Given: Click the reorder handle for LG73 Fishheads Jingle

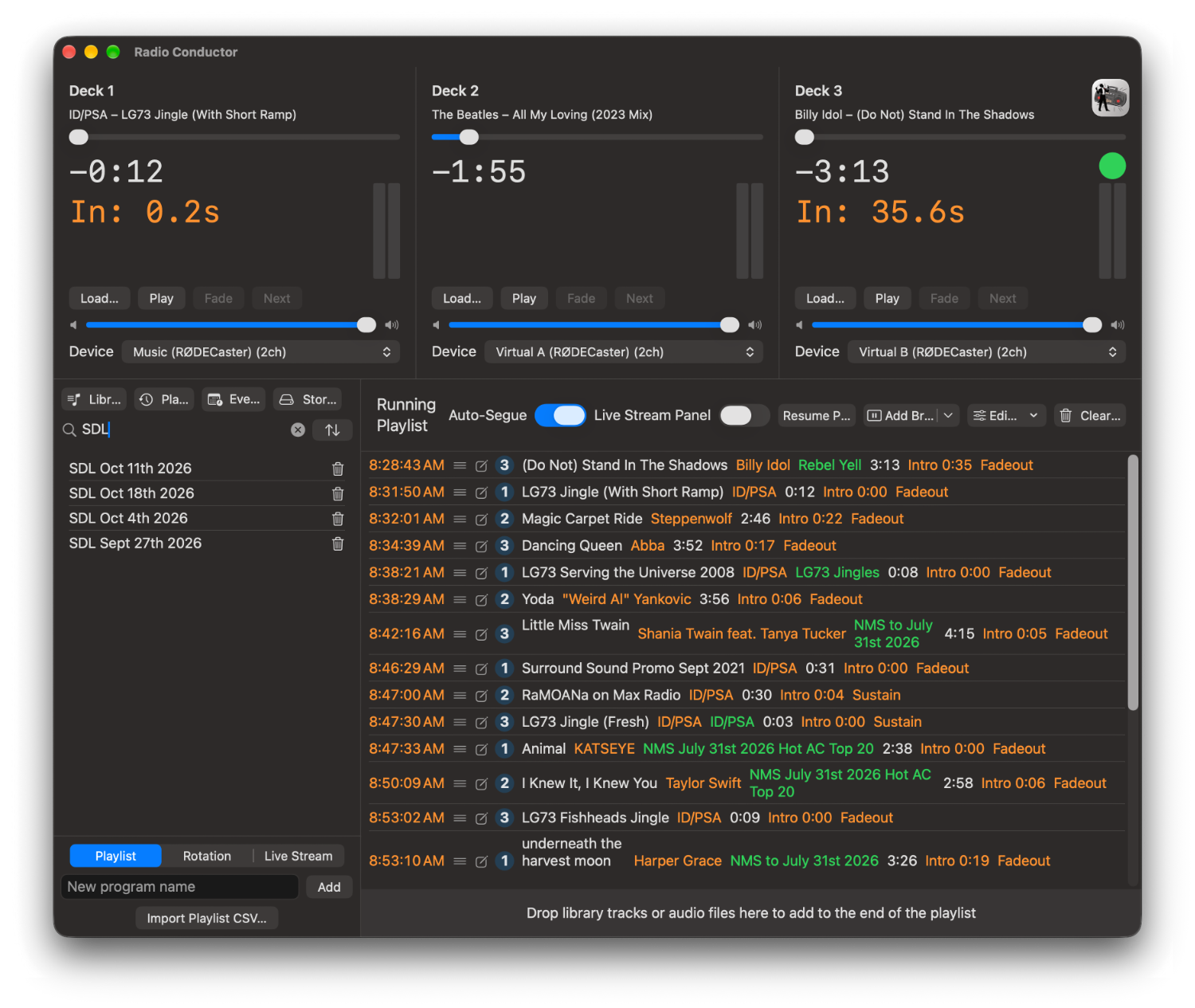Looking at the screenshot, I should [460, 818].
